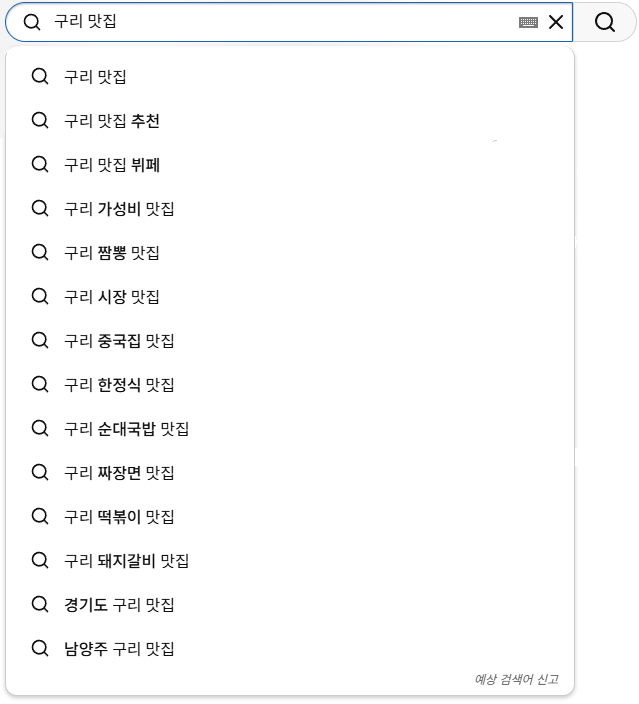Choose '구리 순대국밥 맛집' suggestion
The height and width of the screenshot is (704, 639).
(126, 429)
